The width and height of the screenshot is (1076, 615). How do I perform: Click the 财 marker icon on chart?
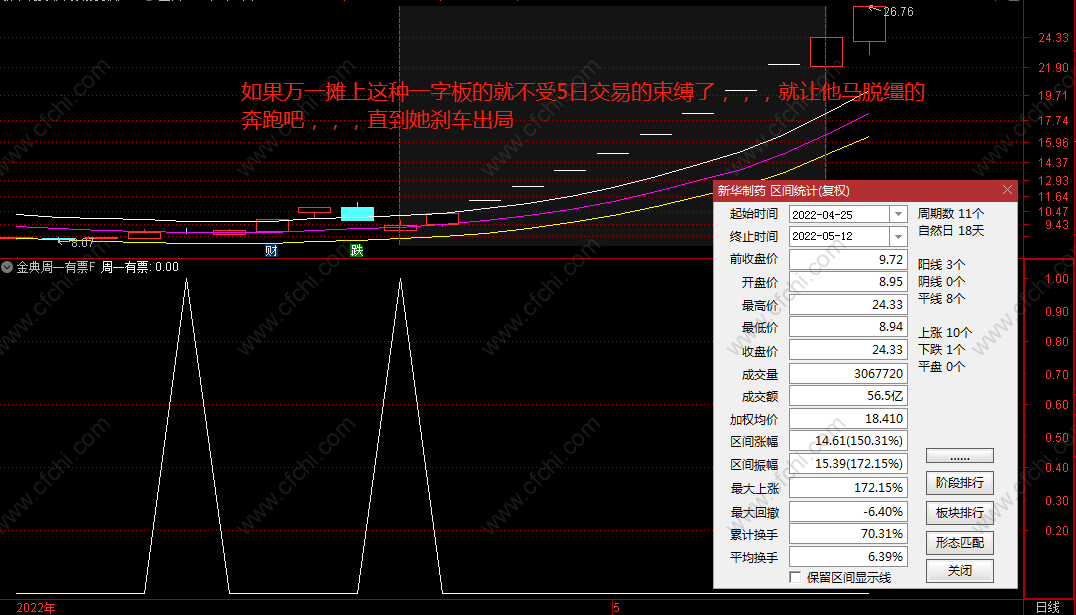tap(271, 251)
